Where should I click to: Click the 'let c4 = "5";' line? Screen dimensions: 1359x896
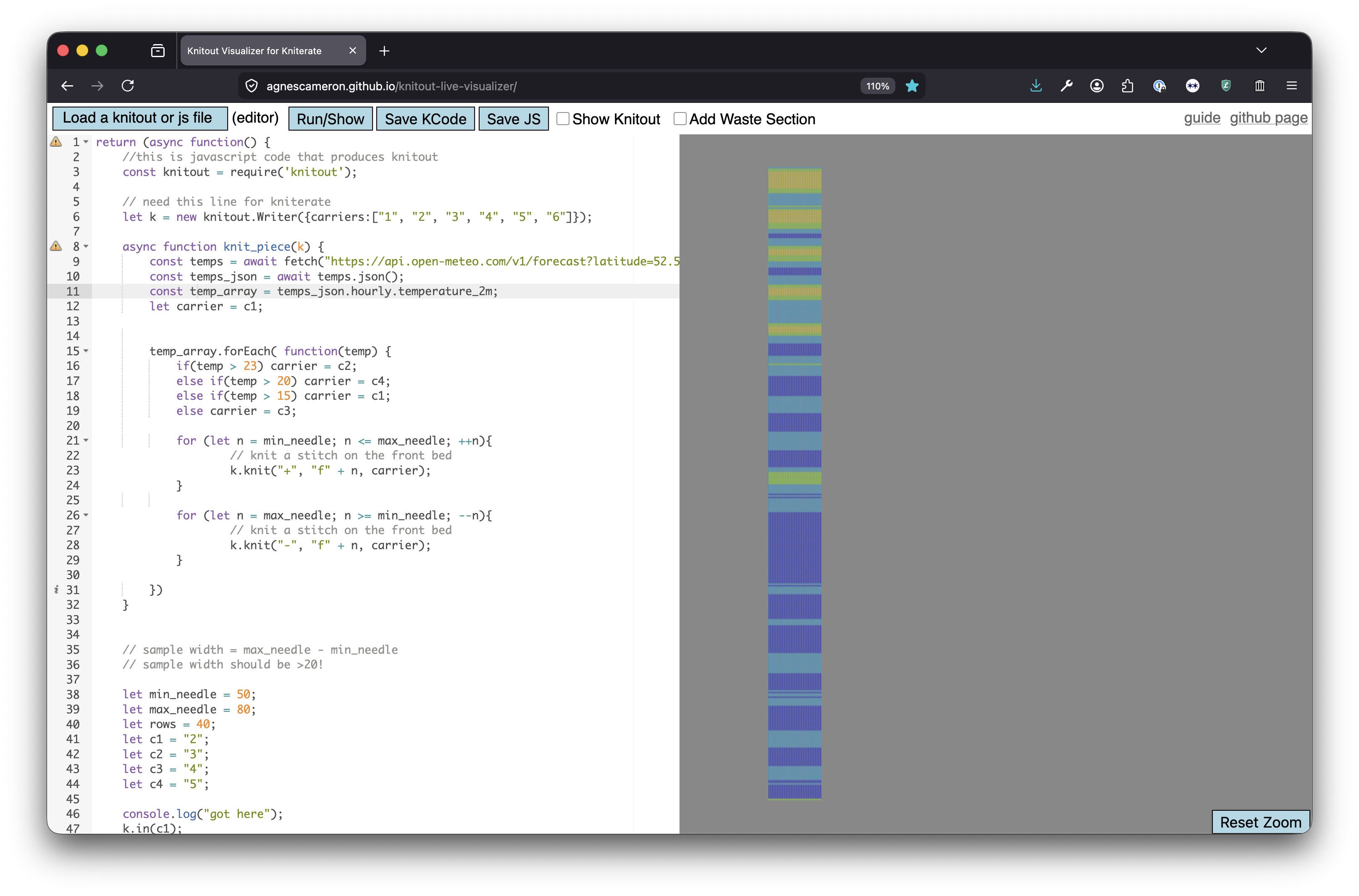click(x=166, y=784)
